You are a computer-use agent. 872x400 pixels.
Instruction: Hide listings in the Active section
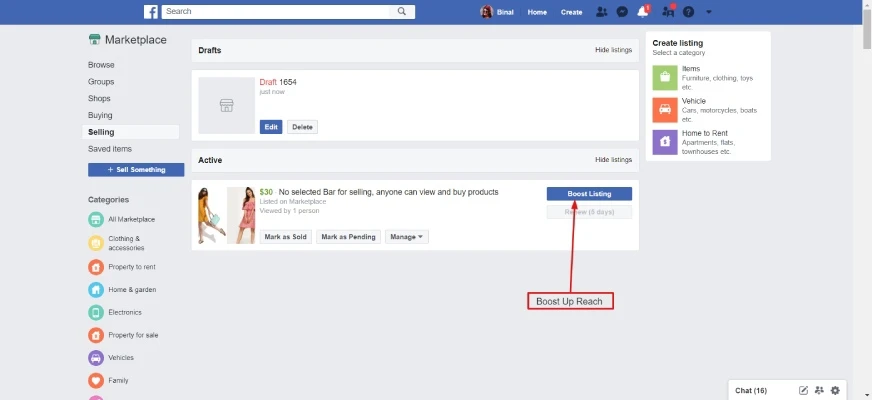(x=613, y=160)
